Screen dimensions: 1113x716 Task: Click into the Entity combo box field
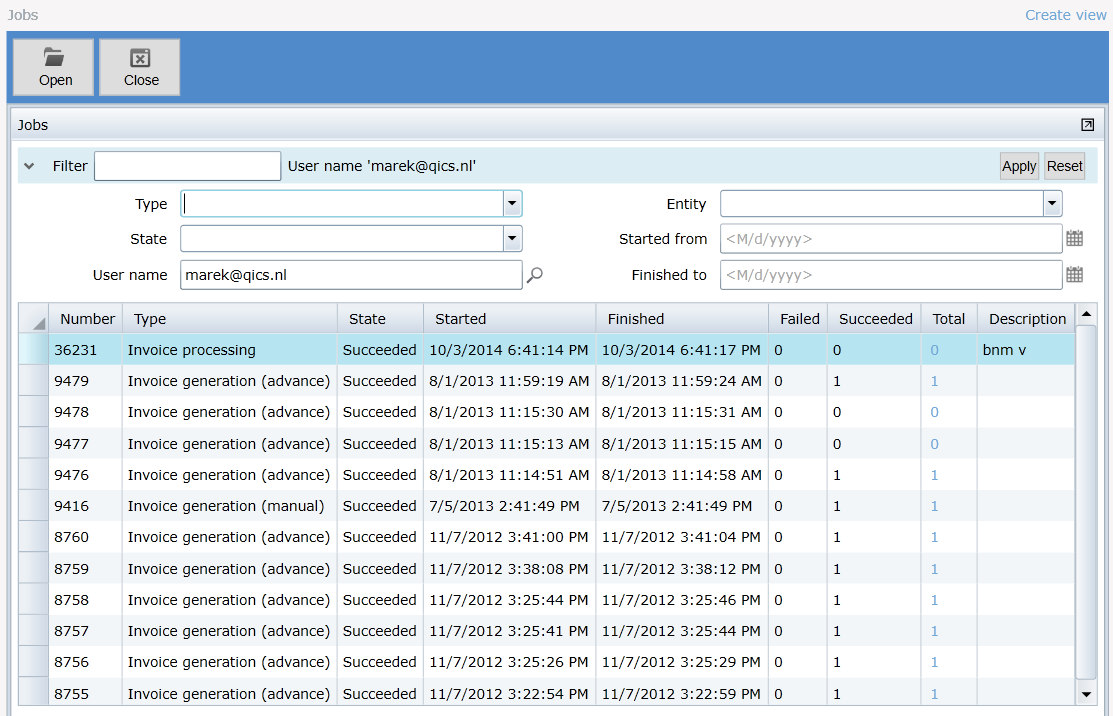pos(882,204)
